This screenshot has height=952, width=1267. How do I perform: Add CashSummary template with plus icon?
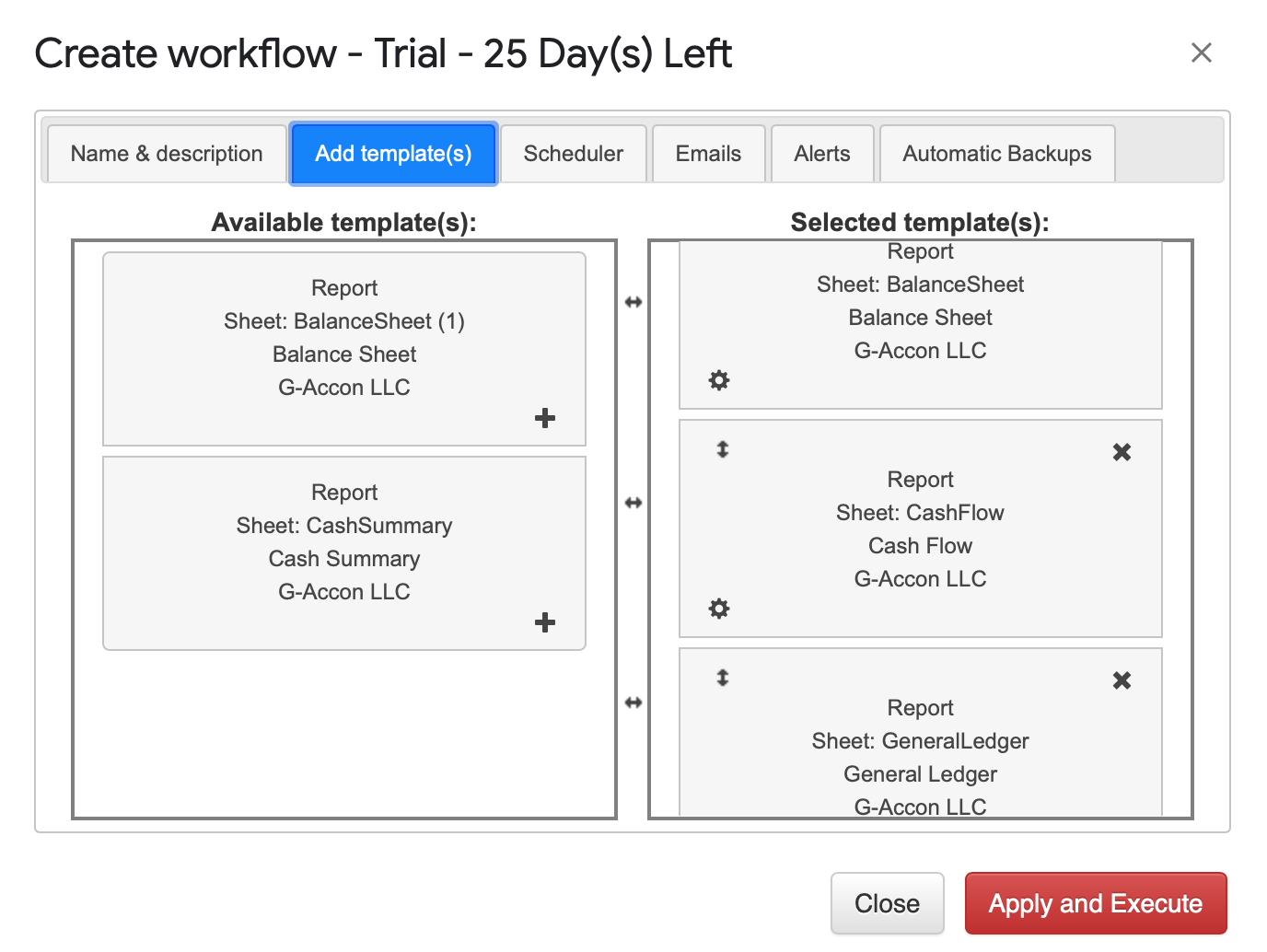(x=545, y=622)
